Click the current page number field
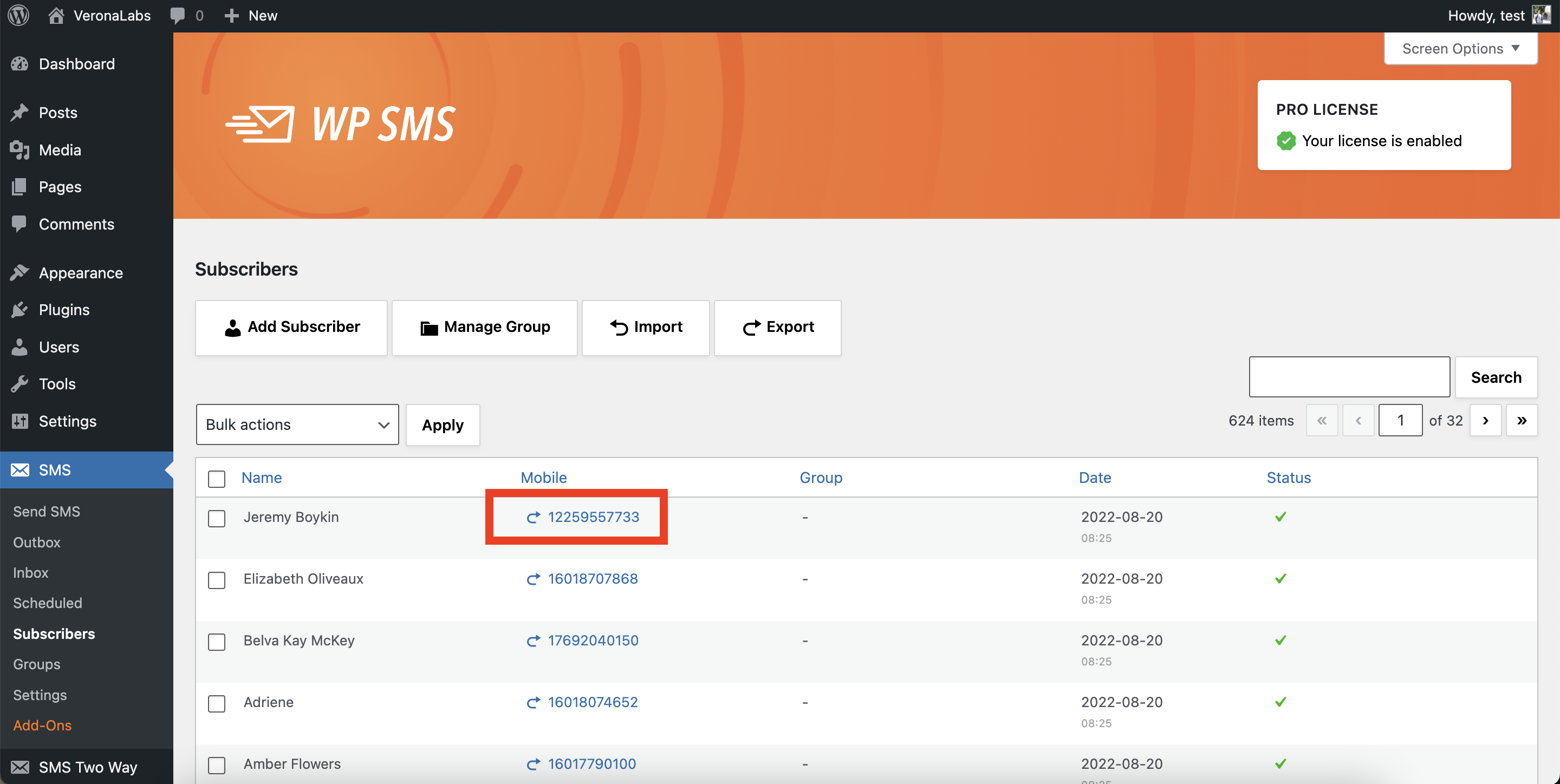1560x784 pixels. pyautogui.click(x=1400, y=420)
